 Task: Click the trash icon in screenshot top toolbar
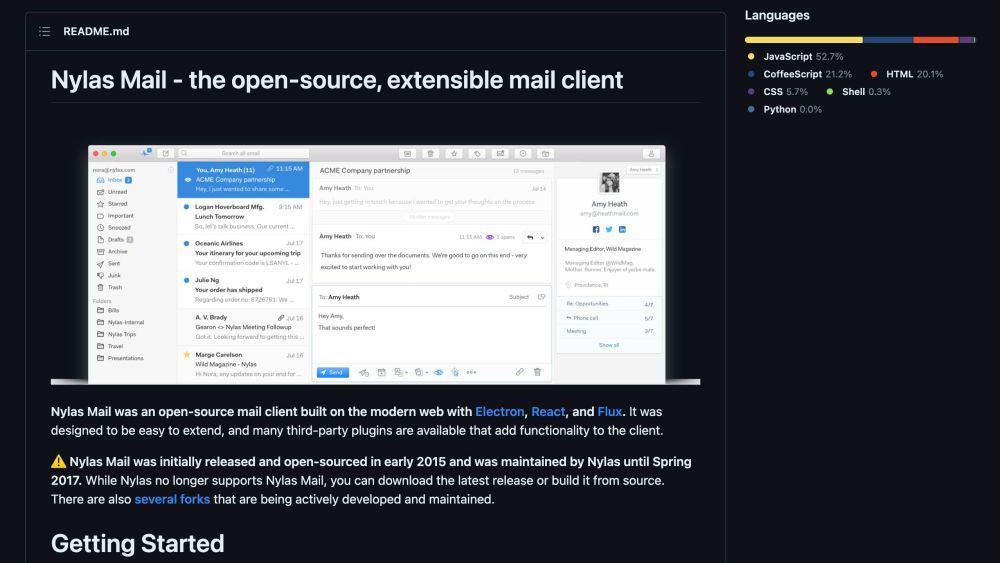(x=430, y=154)
